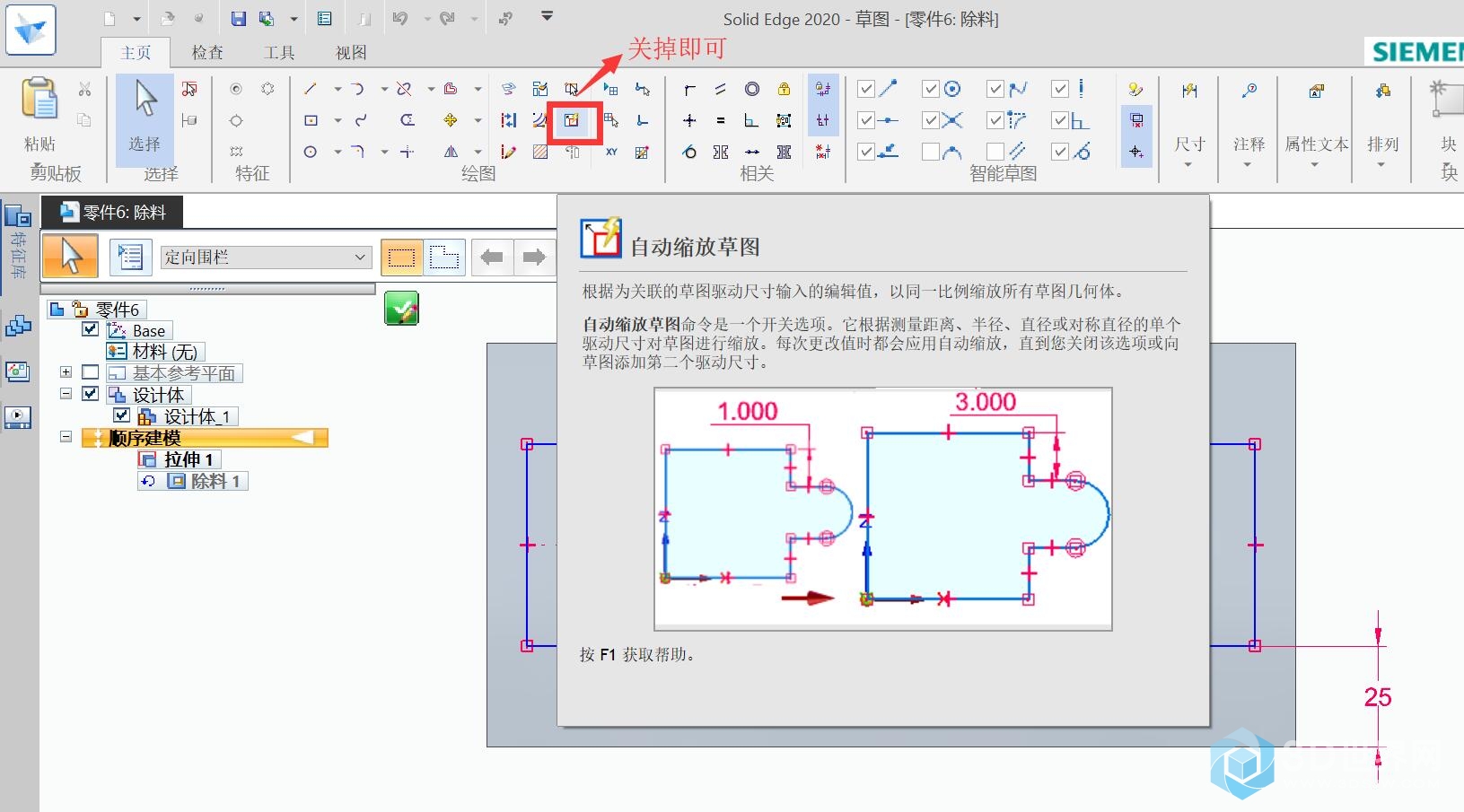1464x812 pixels.
Task: Open the quick access toolbar customize arrow
Action: [x=547, y=16]
